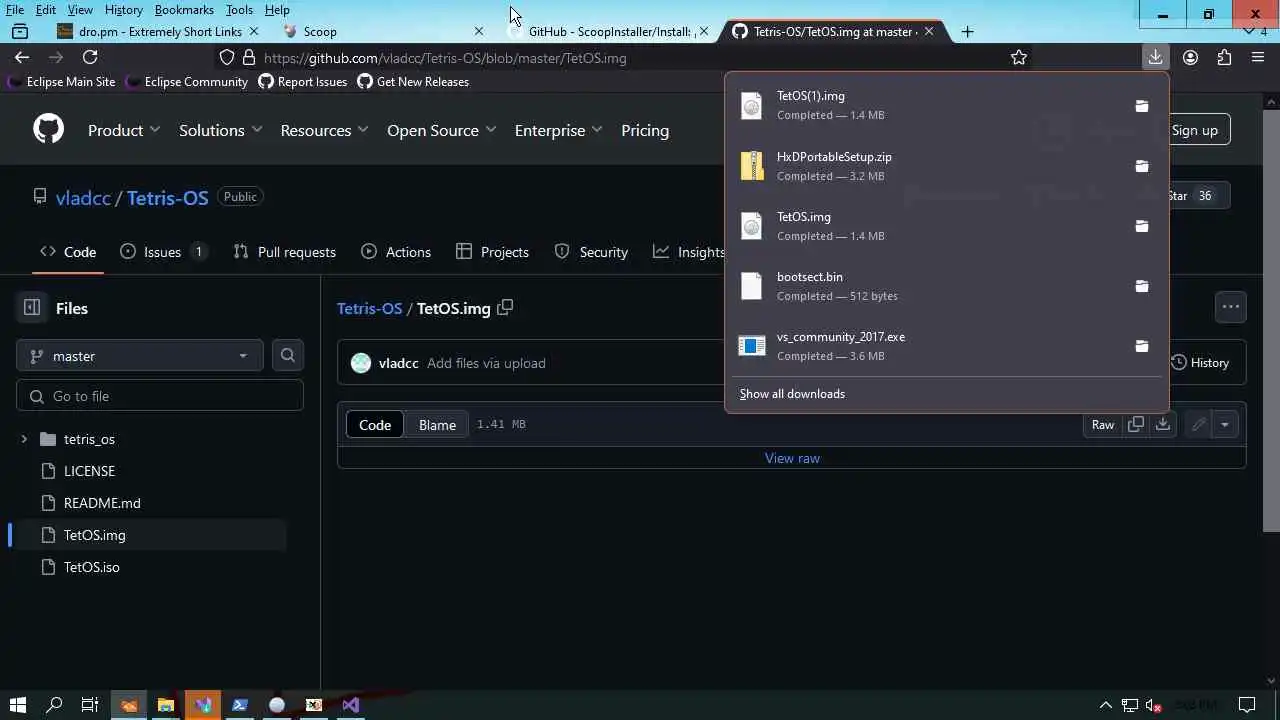Viewport: 1280px width, 720px height.
Task: Show hidden system tray icons
Action: [x=1105, y=705]
